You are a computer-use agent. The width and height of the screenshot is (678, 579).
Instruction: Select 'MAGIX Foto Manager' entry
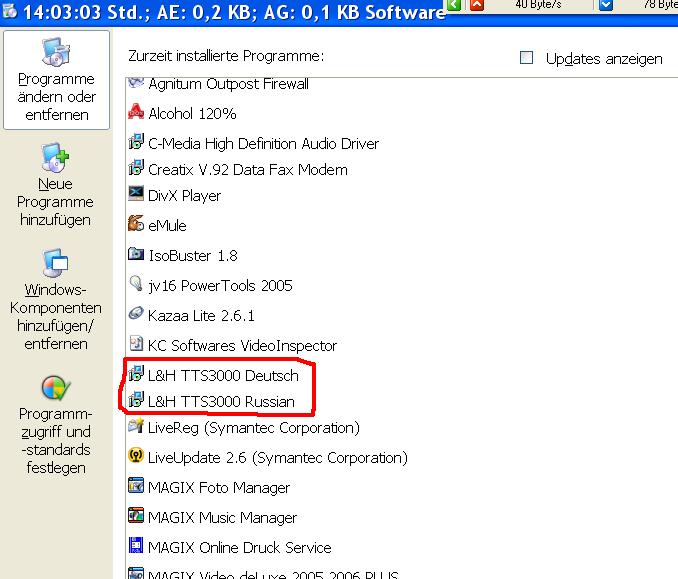click(x=219, y=488)
